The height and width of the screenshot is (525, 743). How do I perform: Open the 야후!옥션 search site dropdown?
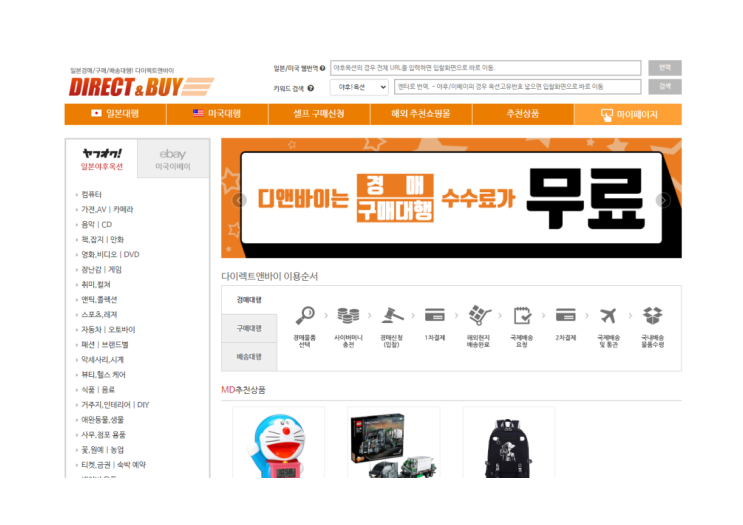(x=359, y=87)
